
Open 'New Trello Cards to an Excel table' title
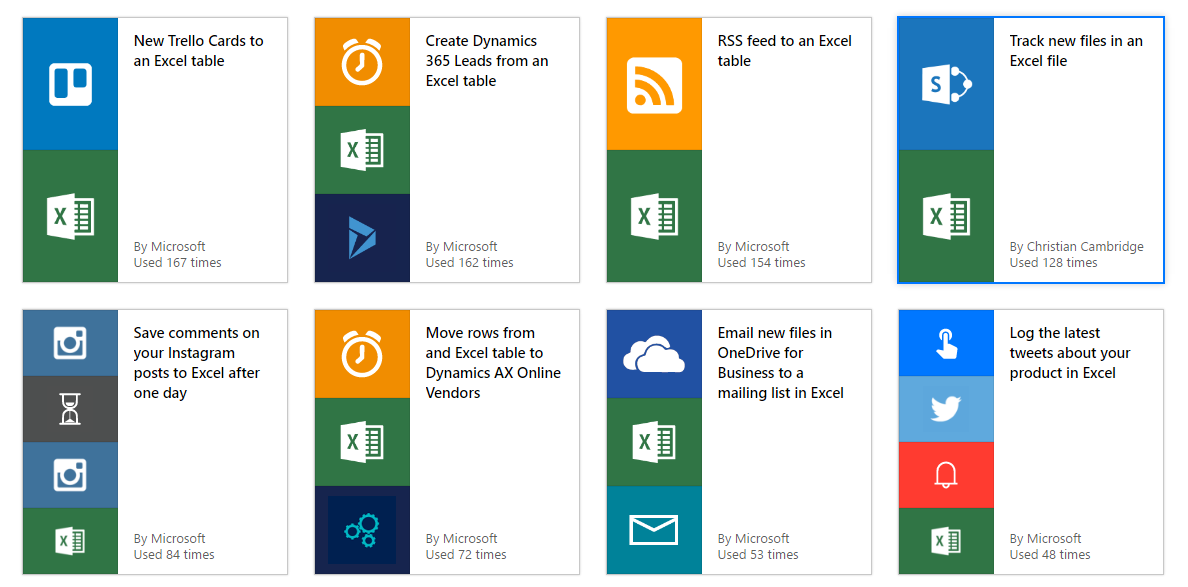point(199,51)
